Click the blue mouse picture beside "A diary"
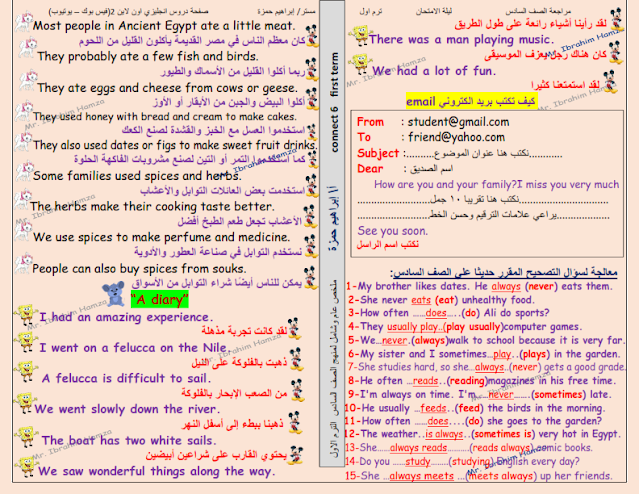The width and height of the screenshot is (639, 494). [x=113, y=294]
